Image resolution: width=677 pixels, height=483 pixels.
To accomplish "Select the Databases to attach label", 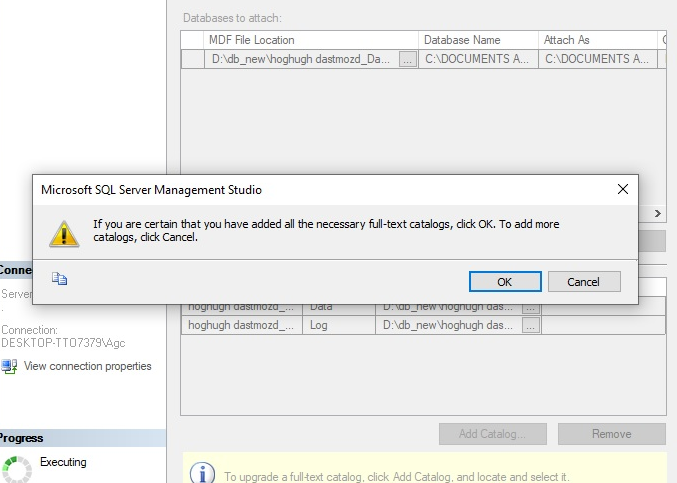I will tap(232, 18).
